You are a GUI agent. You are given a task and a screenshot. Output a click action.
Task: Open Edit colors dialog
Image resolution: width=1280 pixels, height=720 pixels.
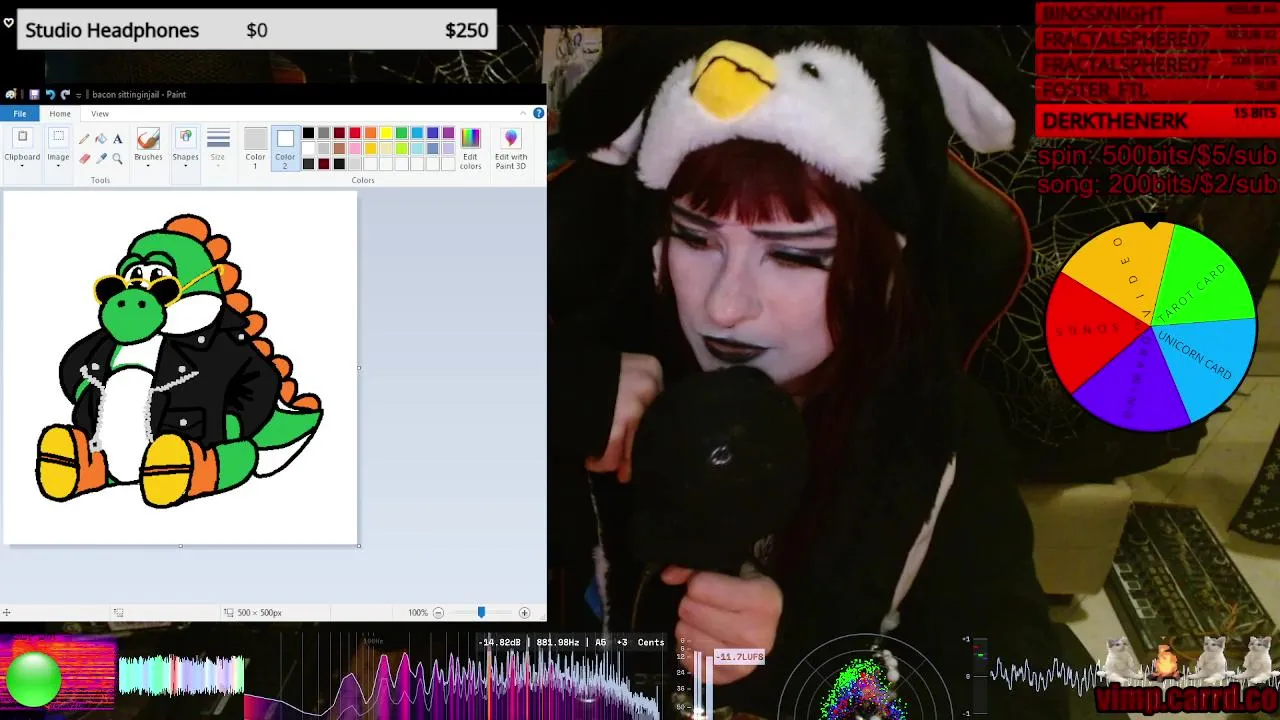[470, 147]
